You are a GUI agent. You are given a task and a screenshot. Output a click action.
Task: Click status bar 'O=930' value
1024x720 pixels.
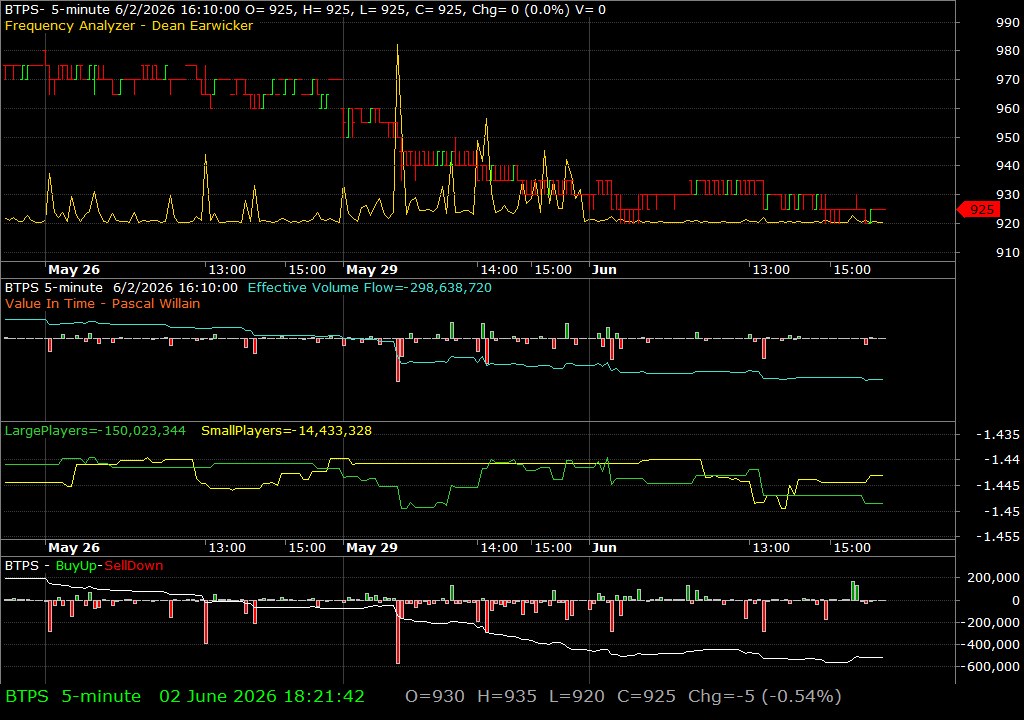[x=435, y=696]
